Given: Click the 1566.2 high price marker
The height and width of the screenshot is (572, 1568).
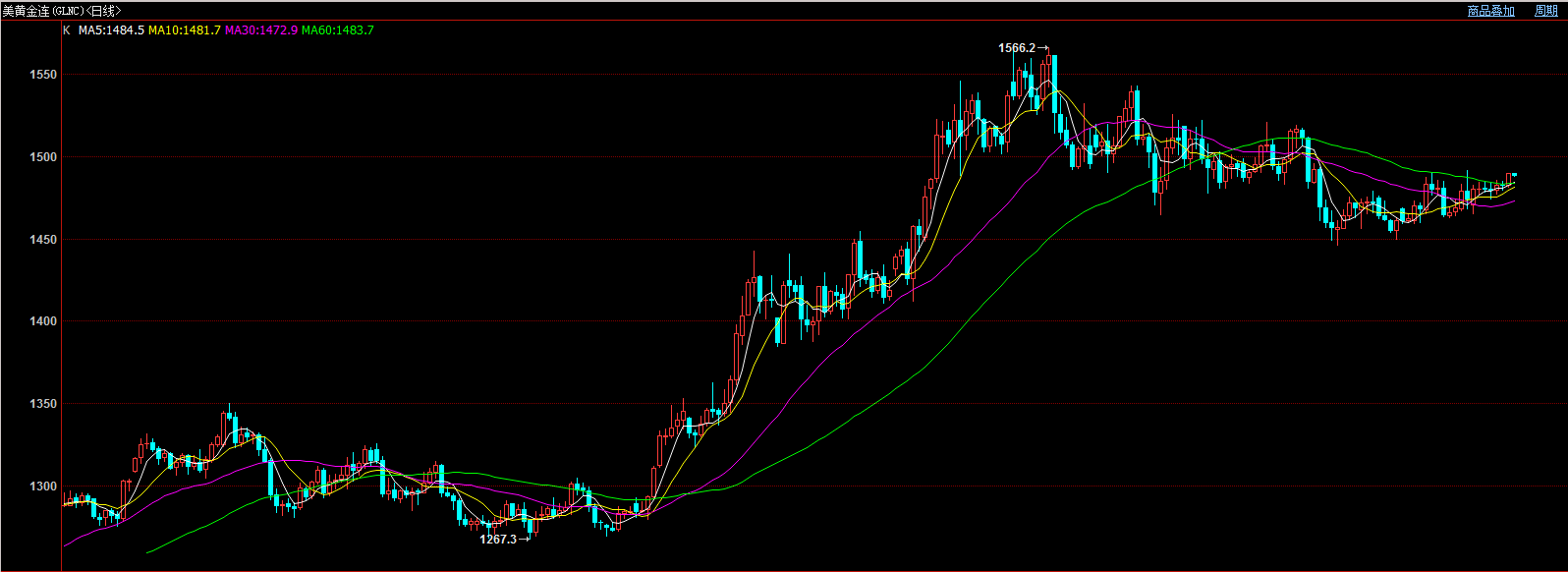Looking at the screenshot, I should pos(1017,48).
